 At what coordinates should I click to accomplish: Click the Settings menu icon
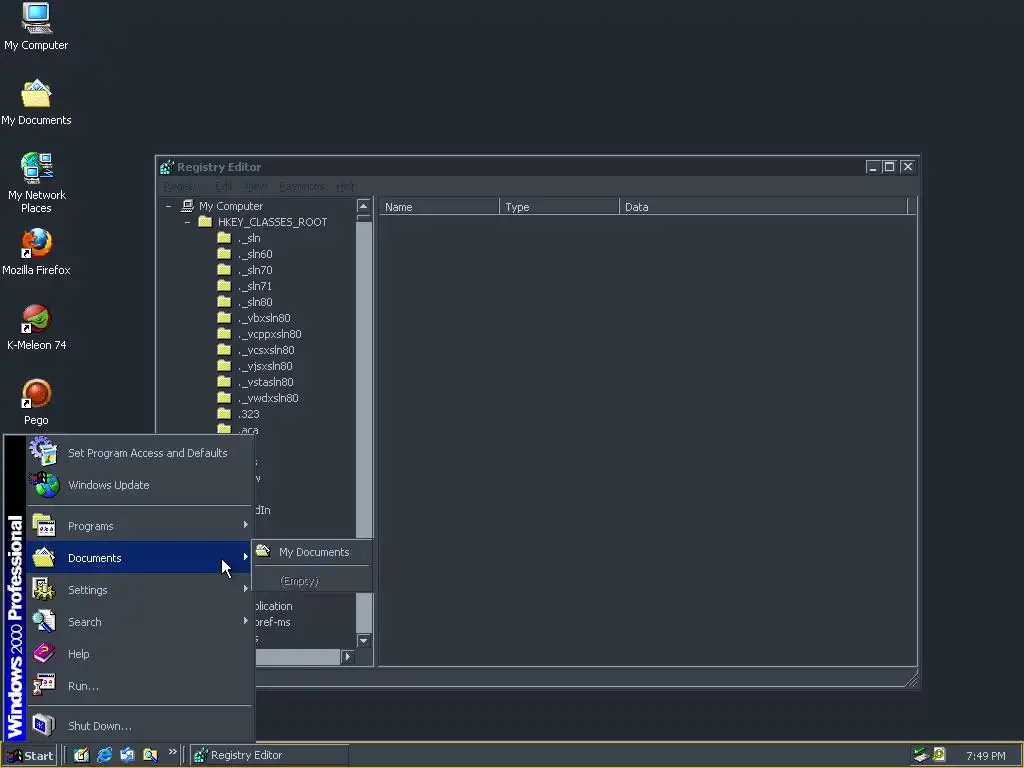click(44, 590)
